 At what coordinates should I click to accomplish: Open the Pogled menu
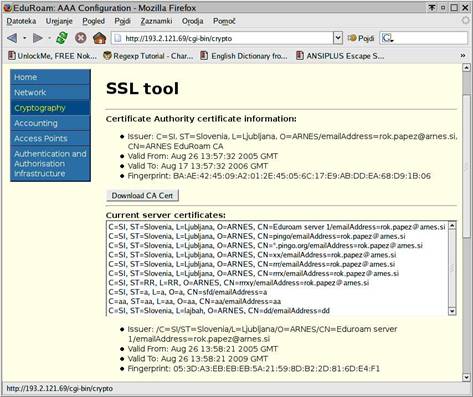tap(94, 21)
